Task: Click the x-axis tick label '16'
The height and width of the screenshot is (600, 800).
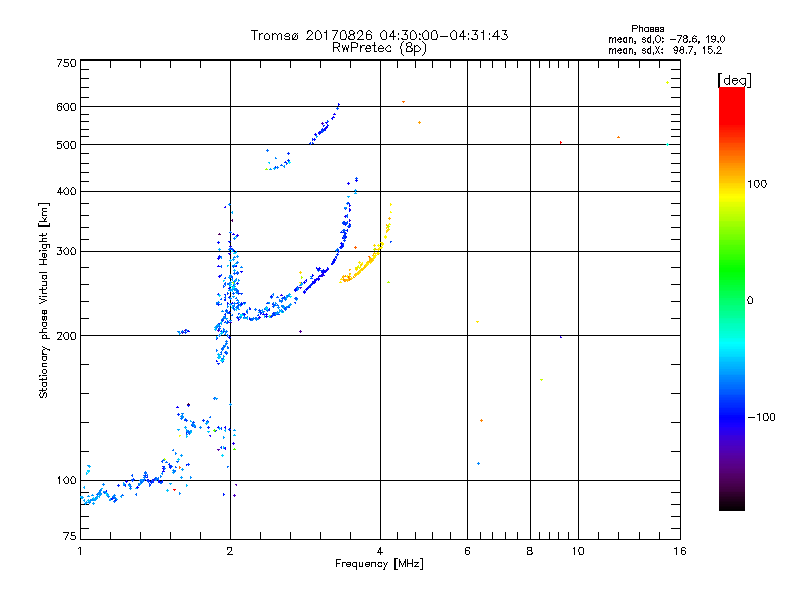Action: [x=680, y=551]
